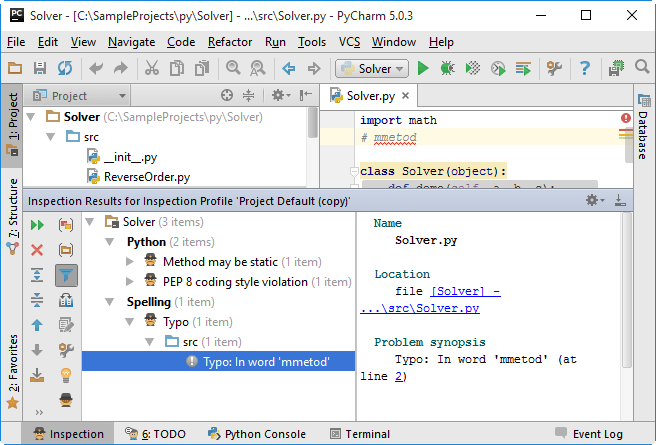
Task: Switch to the Python Console tab
Action: tap(255, 434)
